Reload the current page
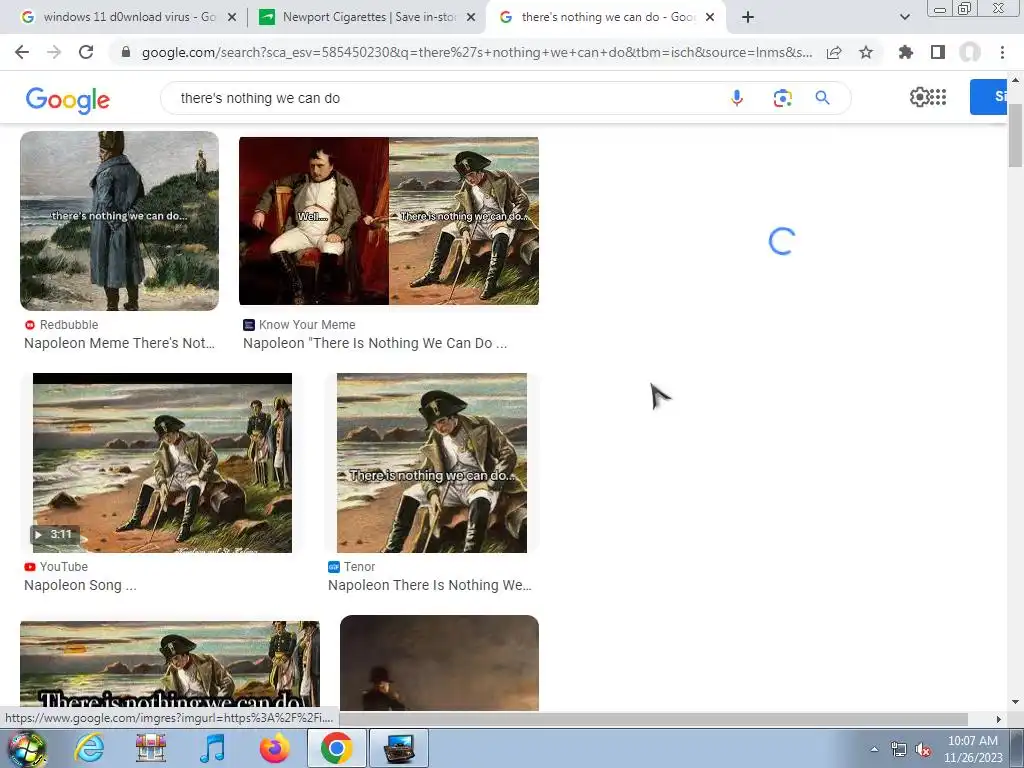The height and width of the screenshot is (768, 1024). click(x=86, y=52)
